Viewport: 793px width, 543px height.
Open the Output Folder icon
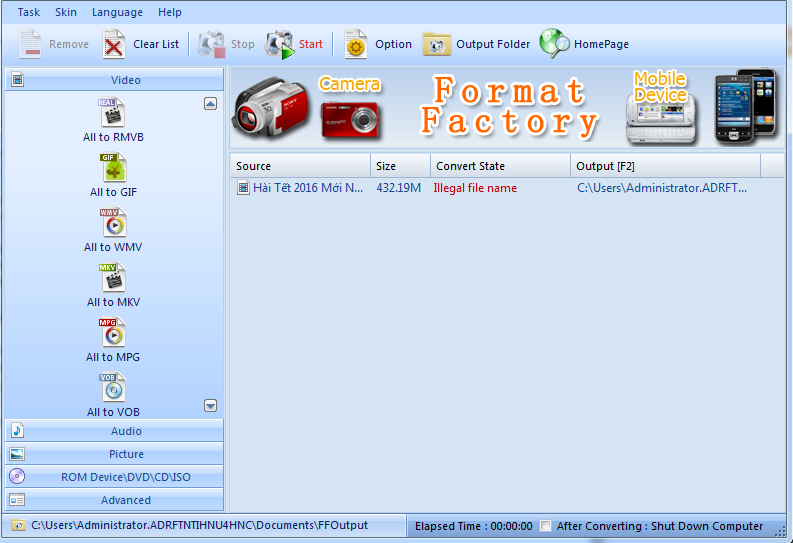(437, 44)
